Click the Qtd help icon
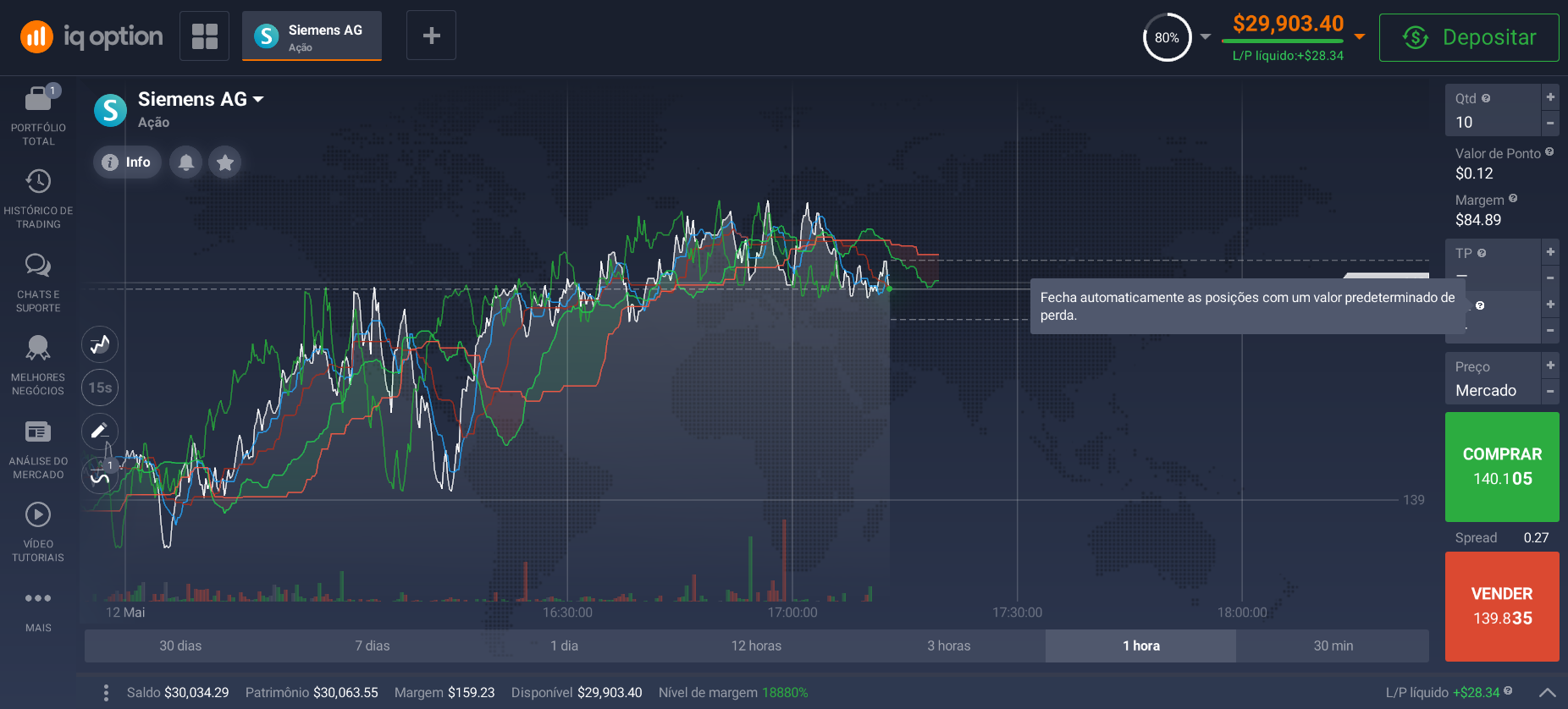This screenshot has width=1568, height=709. pyautogui.click(x=1486, y=98)
